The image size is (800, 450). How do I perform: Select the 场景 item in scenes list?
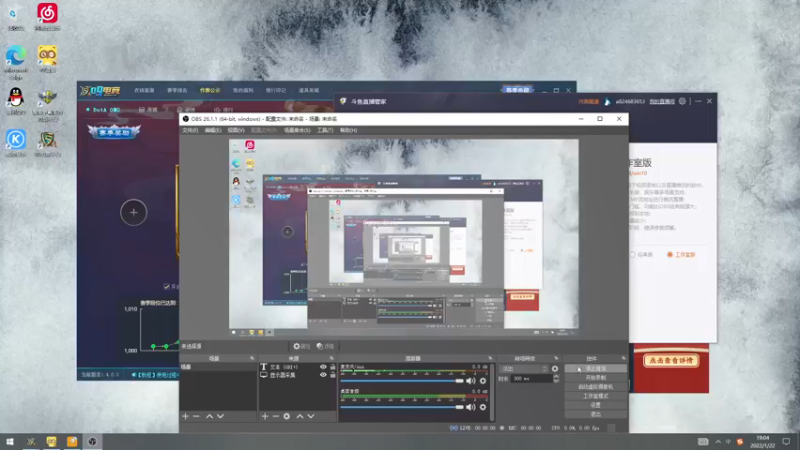(x=218, y=367)
